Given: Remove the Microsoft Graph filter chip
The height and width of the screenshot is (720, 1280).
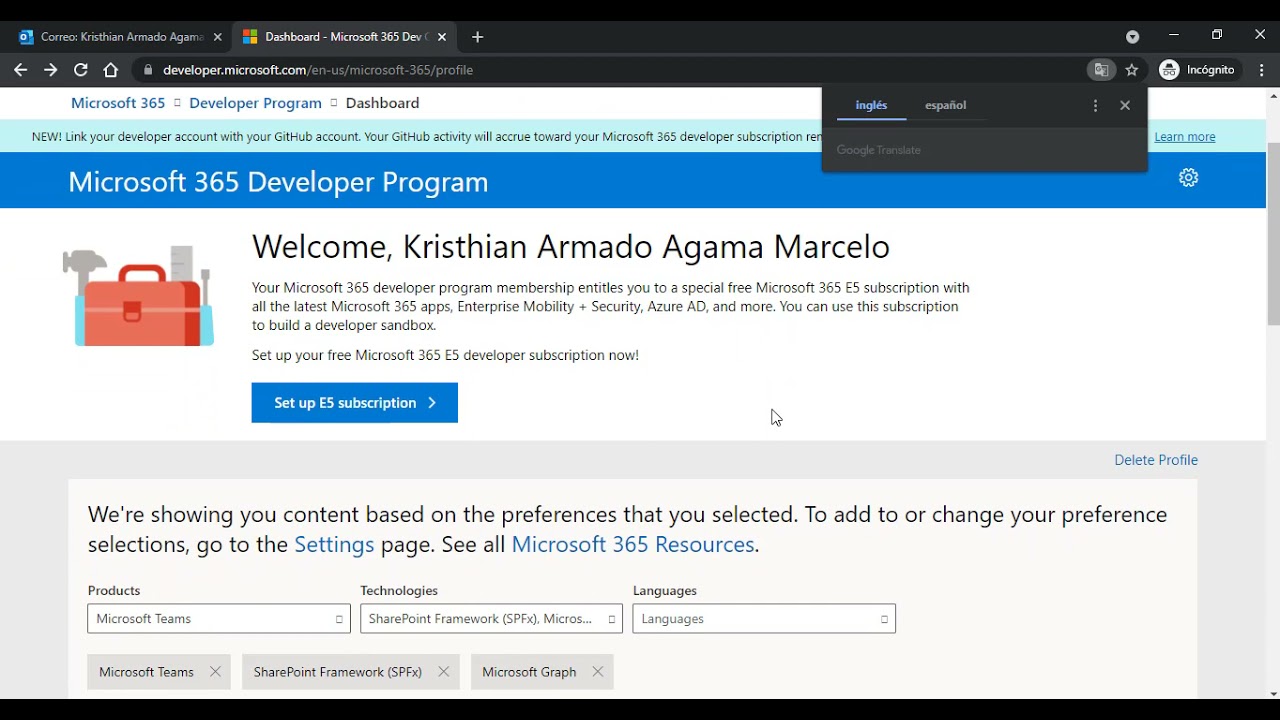Looking at the screenshot, I should (x=597, y=672).
